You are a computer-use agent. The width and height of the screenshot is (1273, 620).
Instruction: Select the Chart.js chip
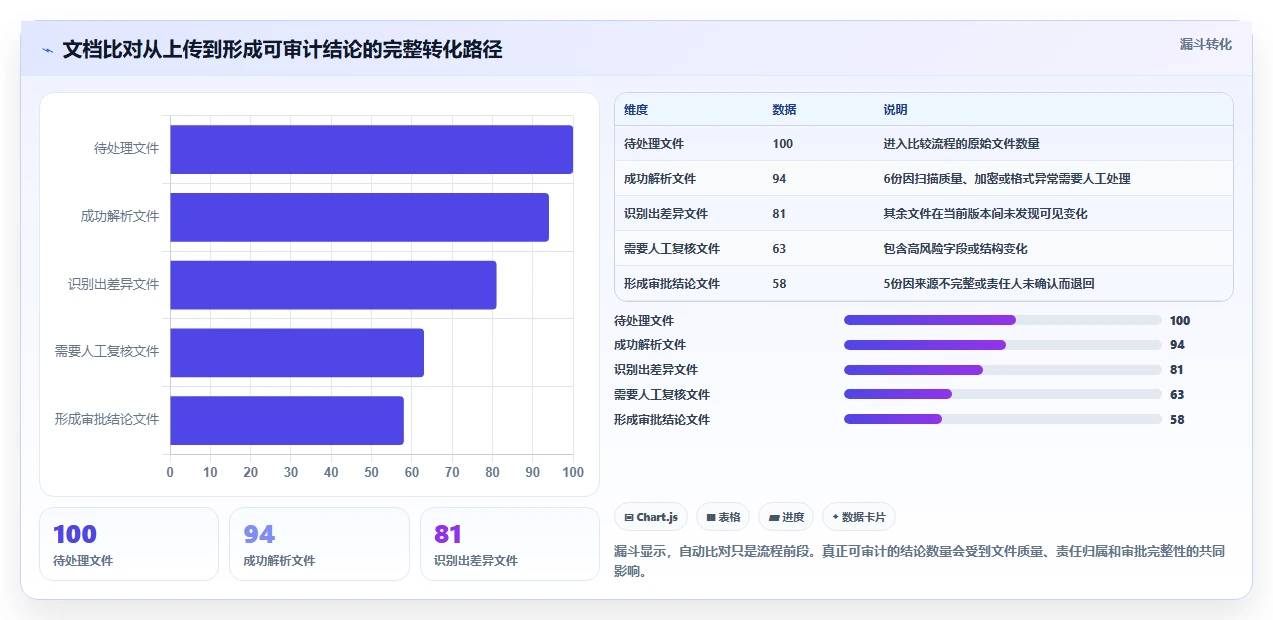click(x=651, y=517)
